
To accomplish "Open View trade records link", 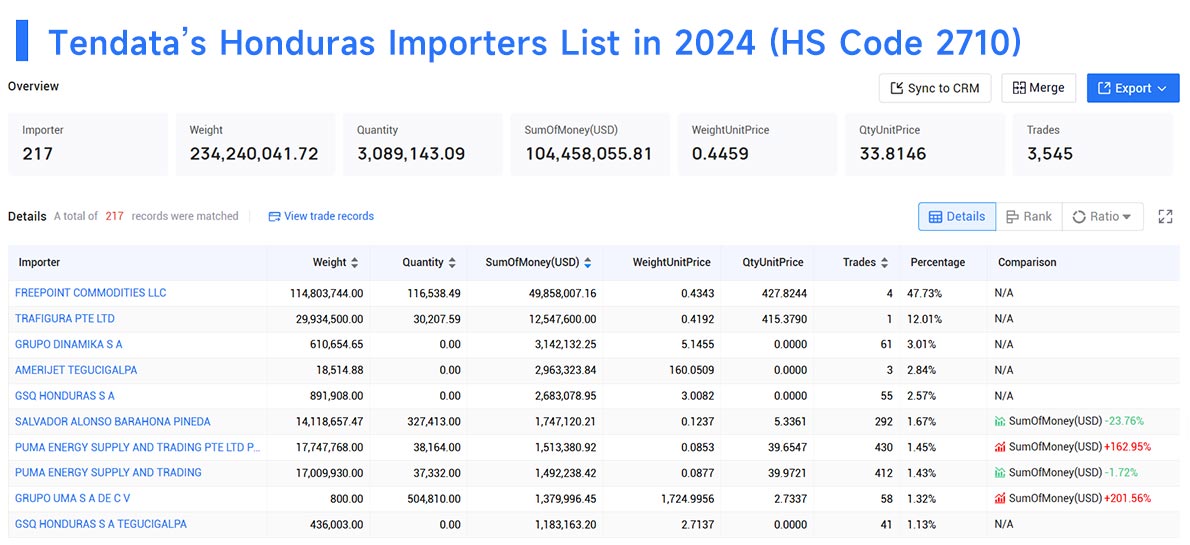I will click(x=321, y=216).
